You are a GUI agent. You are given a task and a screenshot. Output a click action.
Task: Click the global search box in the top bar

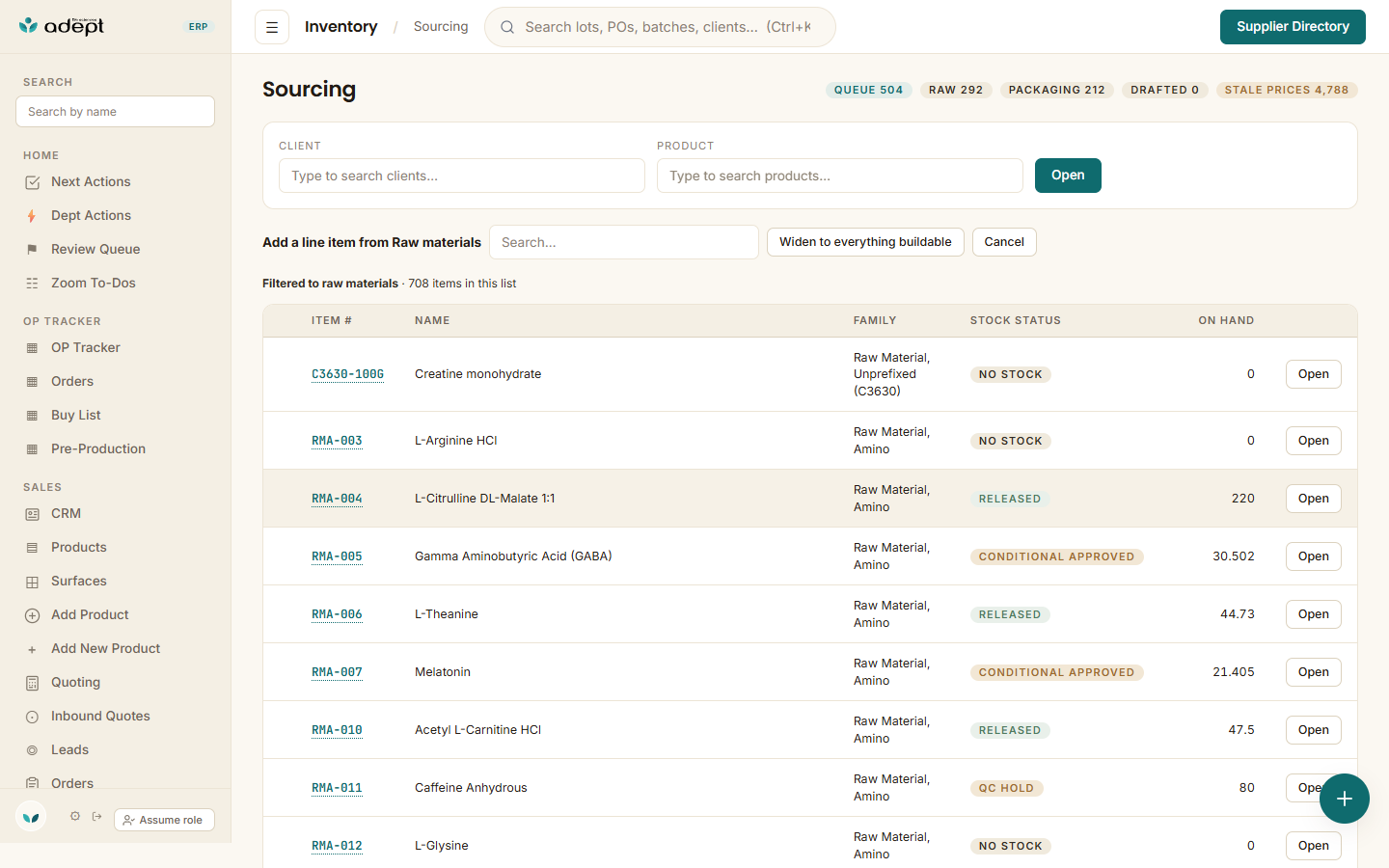660,27
